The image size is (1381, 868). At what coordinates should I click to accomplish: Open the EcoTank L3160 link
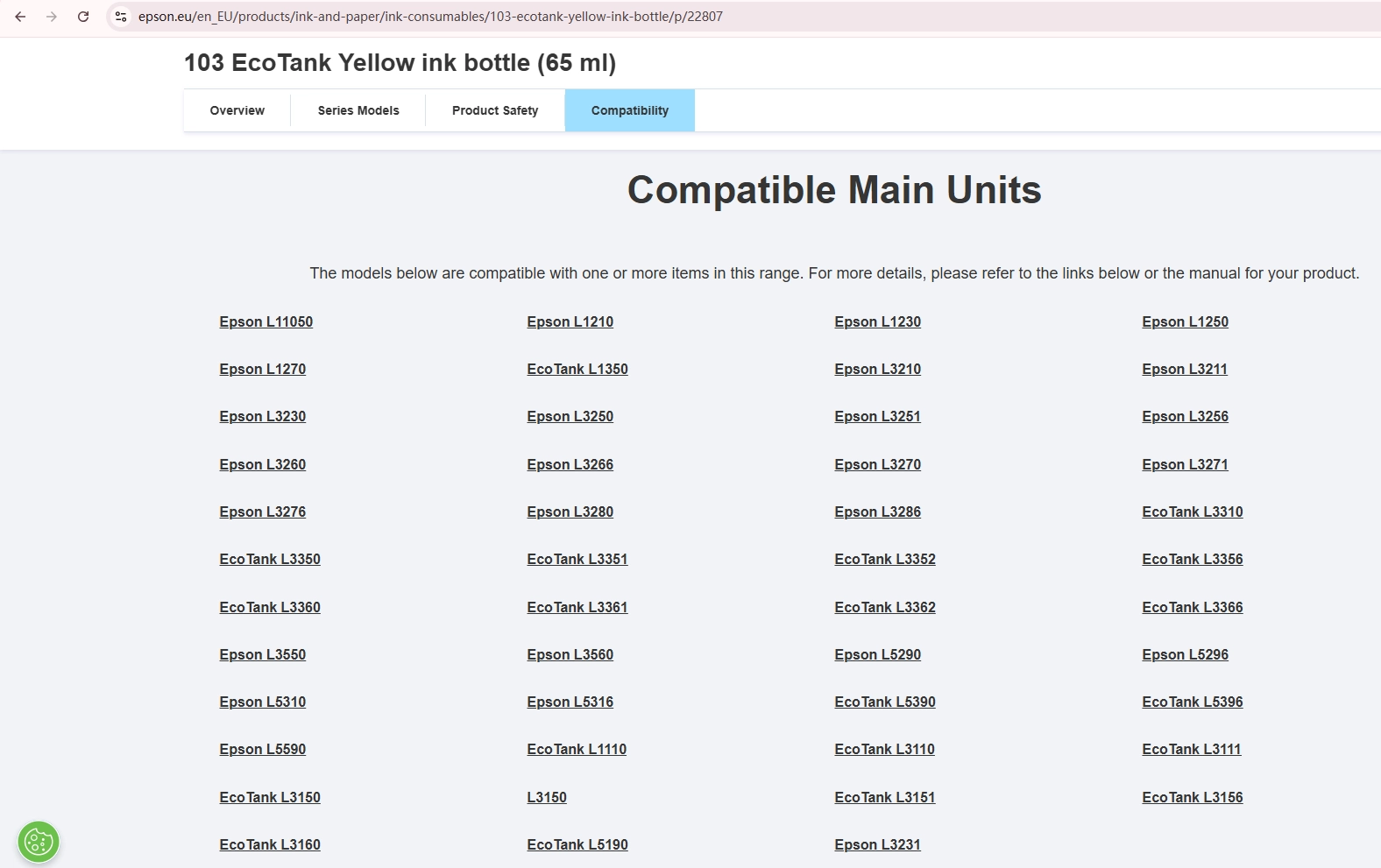tap(270, 844)
